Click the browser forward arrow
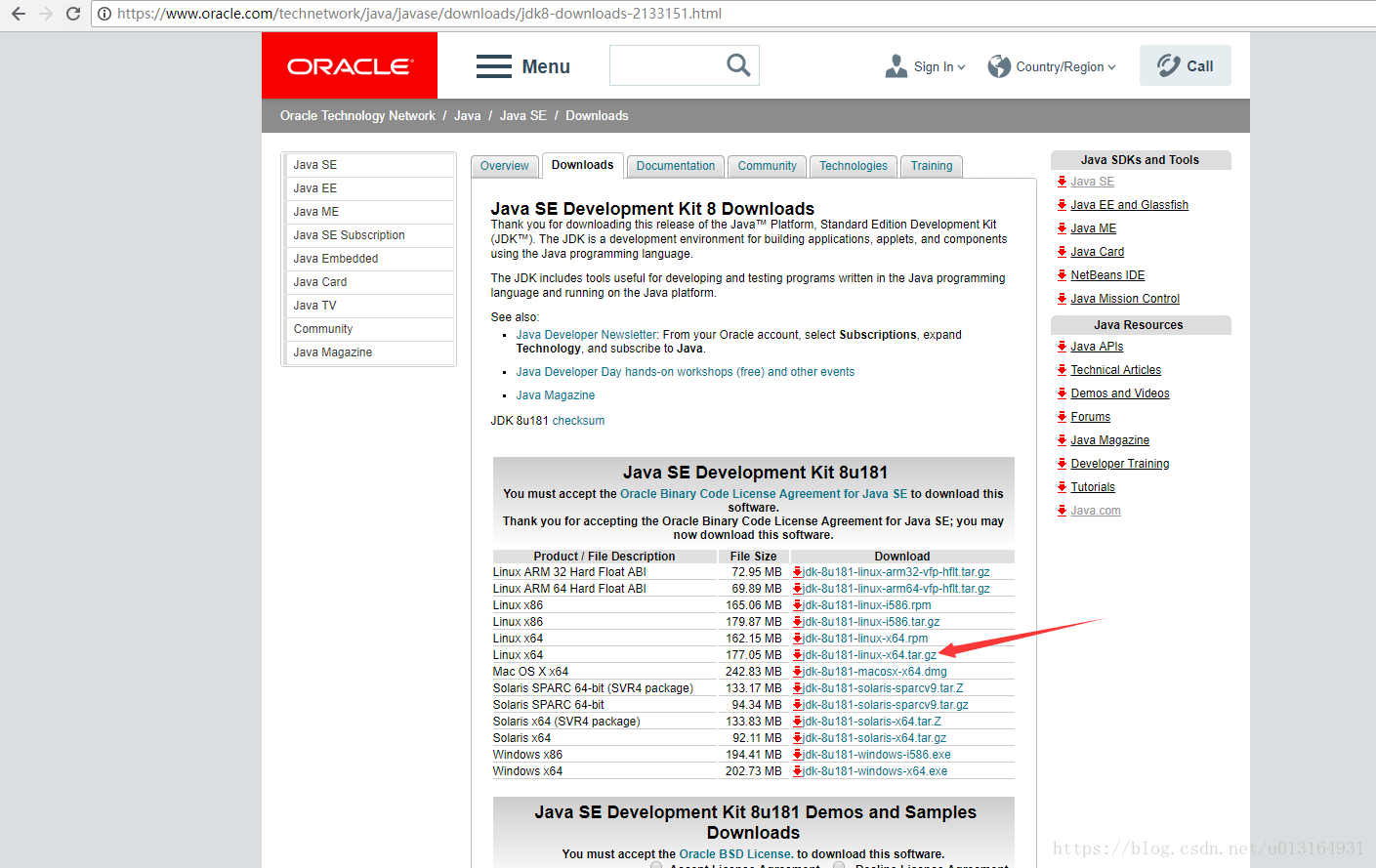 point(46,14)
